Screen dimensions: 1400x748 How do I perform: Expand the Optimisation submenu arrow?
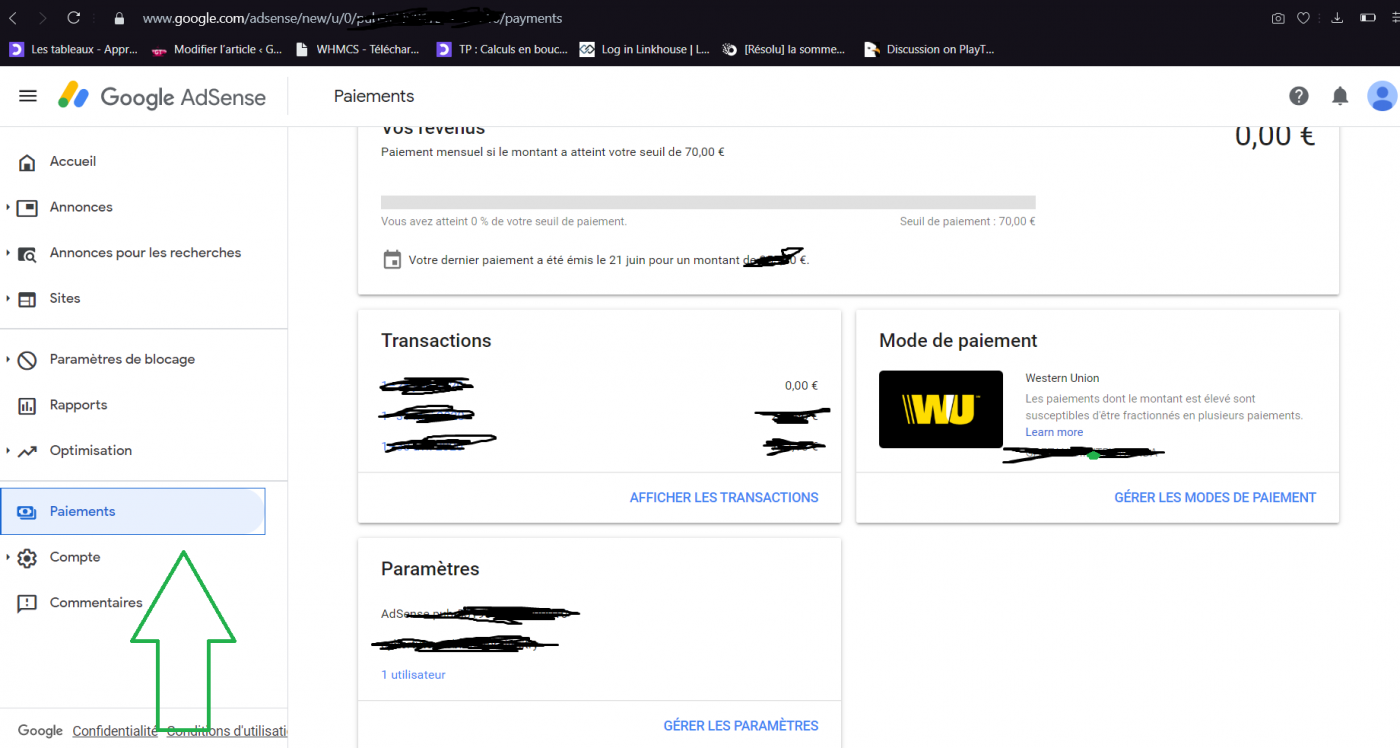point(8,450)
